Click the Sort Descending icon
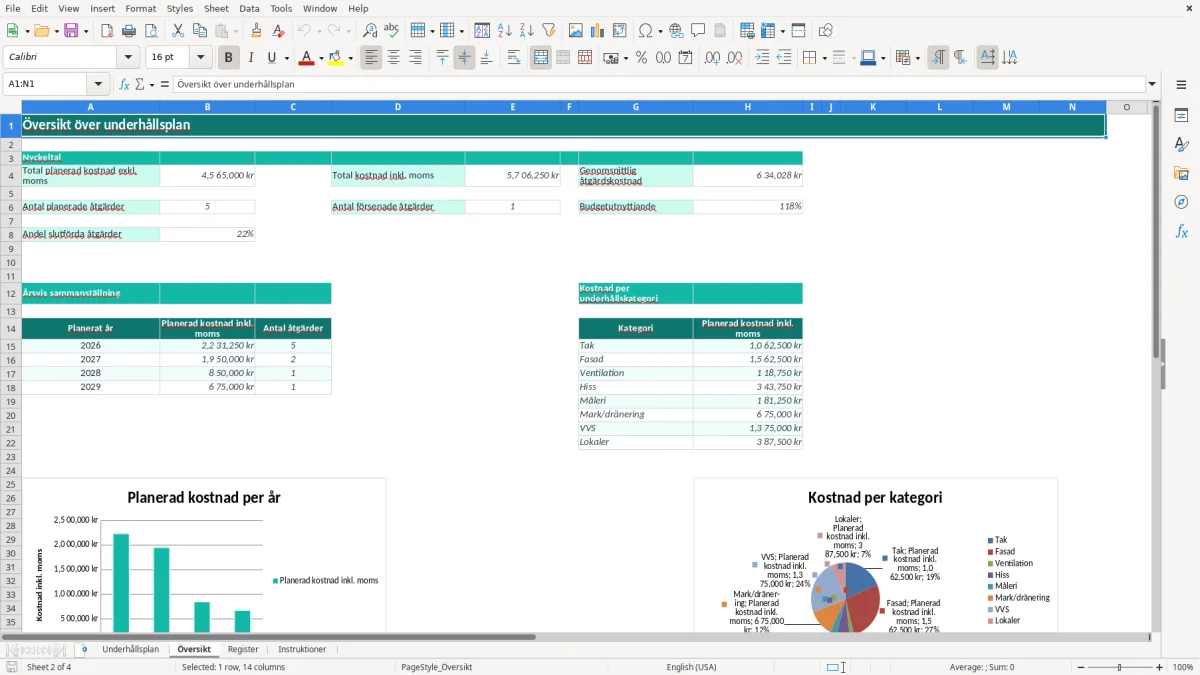The image size is (1200, 675). 527,31
